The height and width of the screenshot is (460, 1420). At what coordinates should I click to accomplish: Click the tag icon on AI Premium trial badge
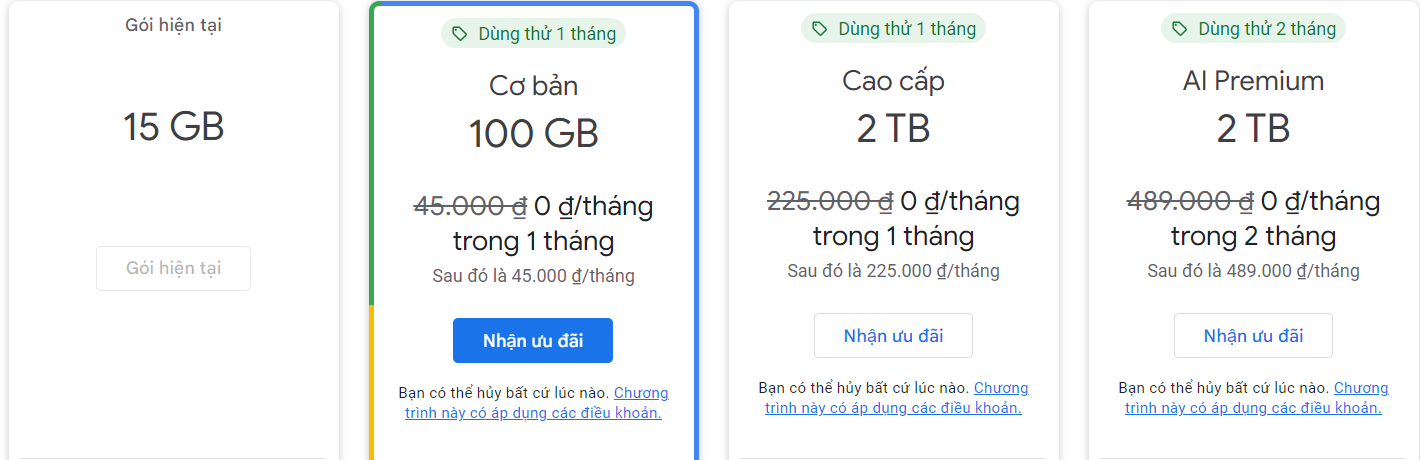[1180, 29]
